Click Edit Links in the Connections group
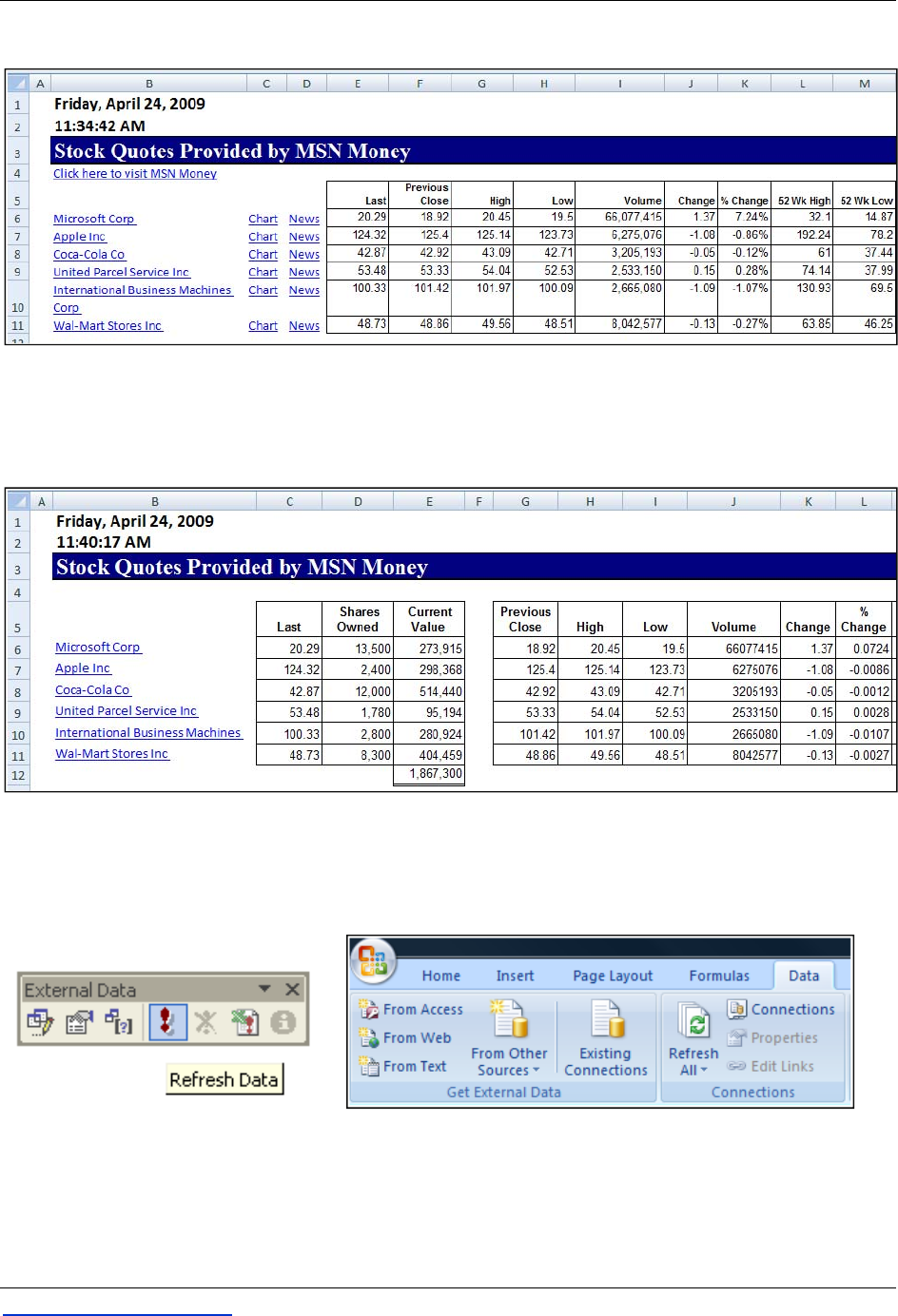898x1316 pixels. [771, 1066]
